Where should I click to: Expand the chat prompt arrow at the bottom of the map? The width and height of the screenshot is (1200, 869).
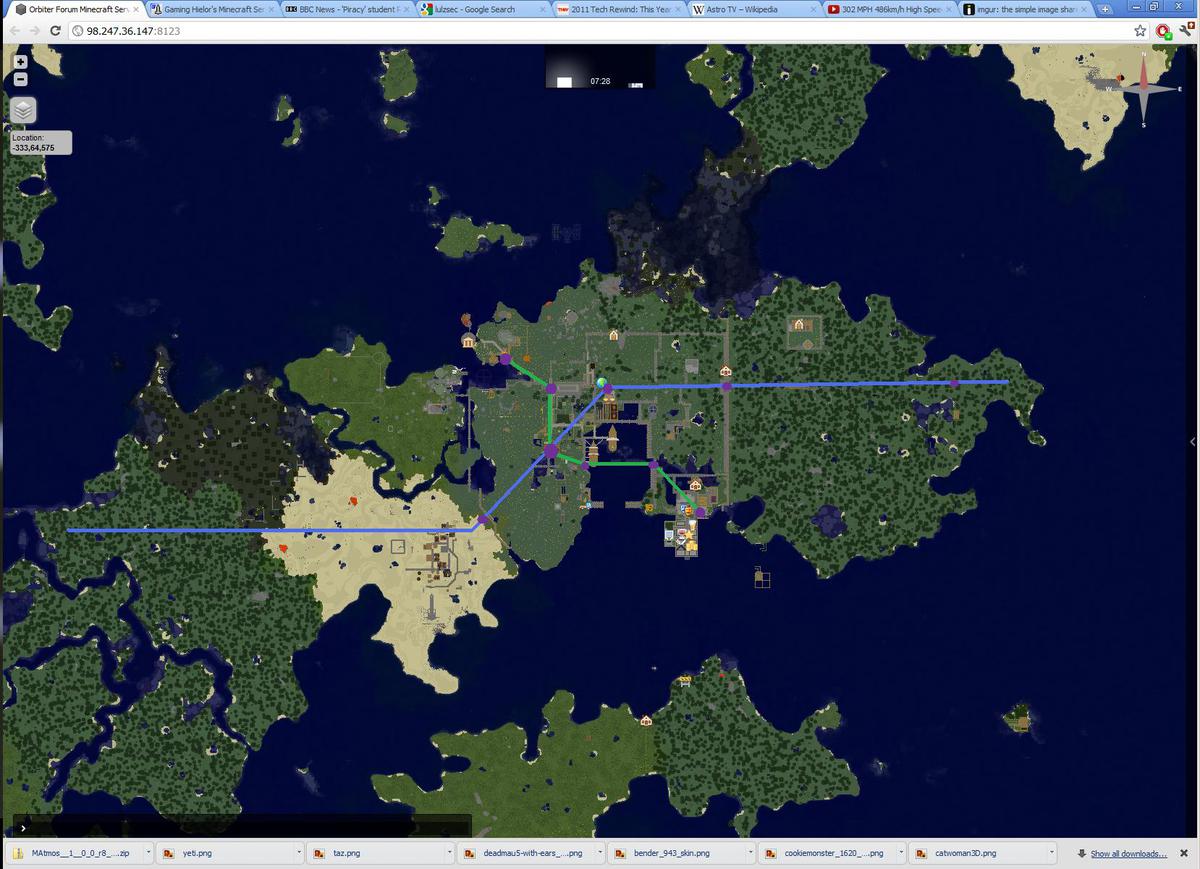click(23, 828)
